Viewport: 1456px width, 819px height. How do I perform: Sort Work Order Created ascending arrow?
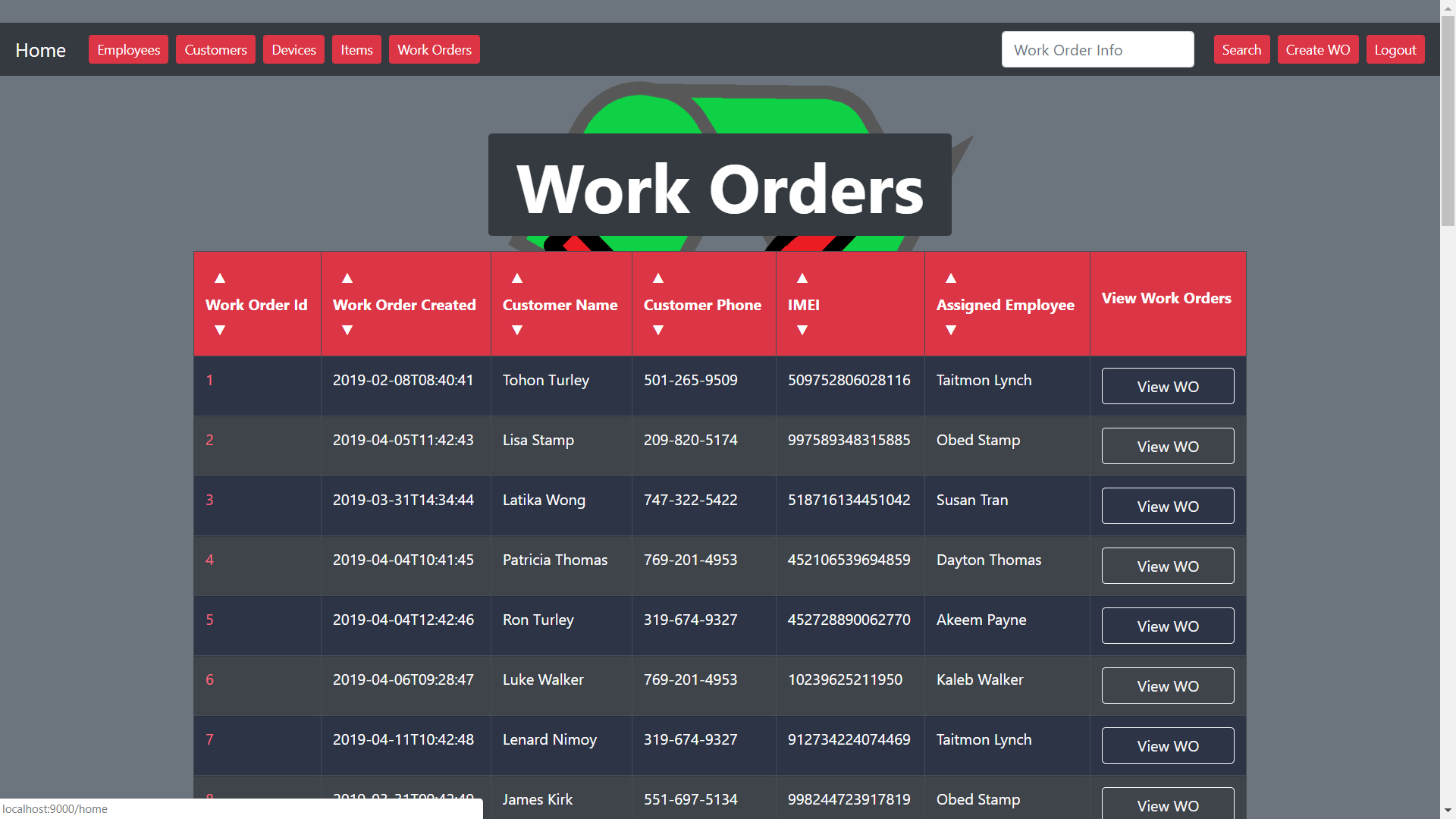347,278
